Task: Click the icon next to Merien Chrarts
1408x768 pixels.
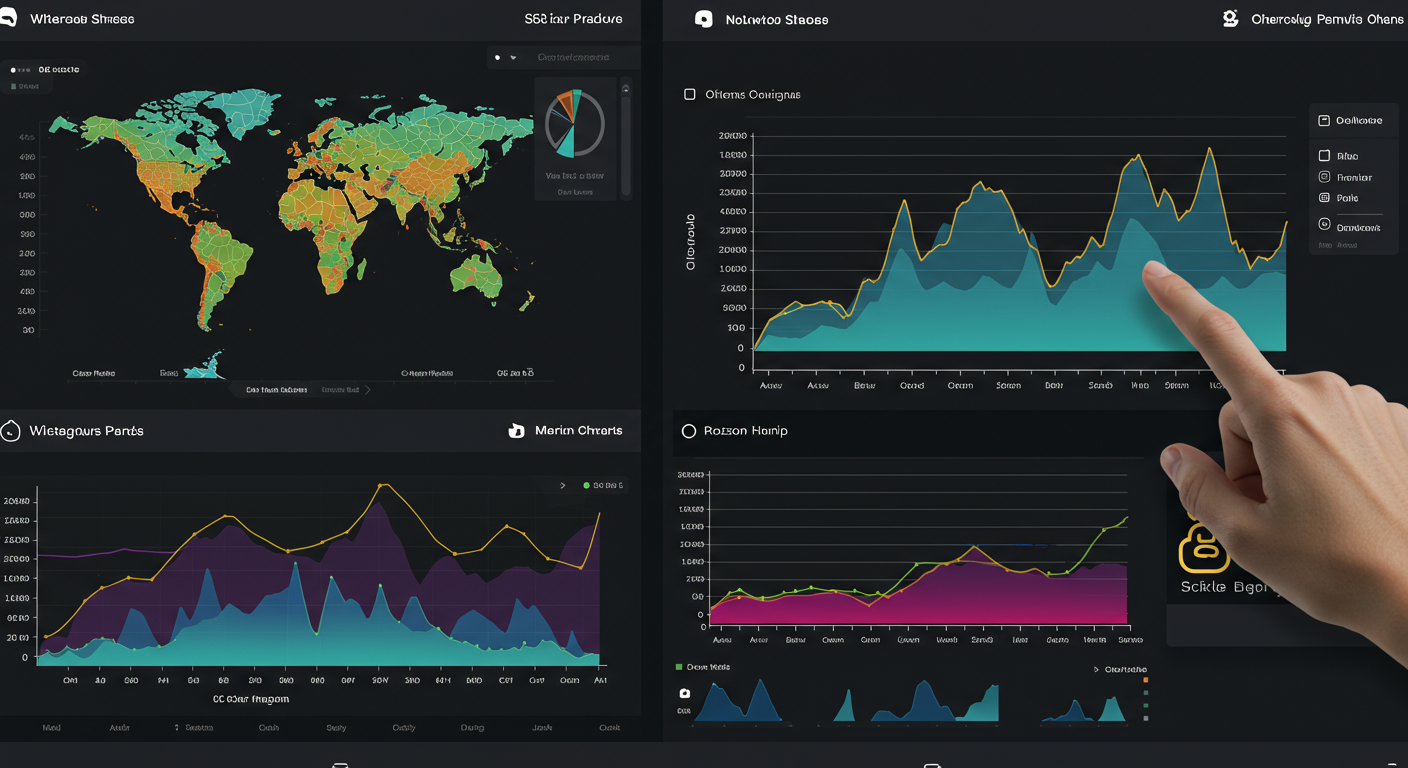Action: point(516,431)
